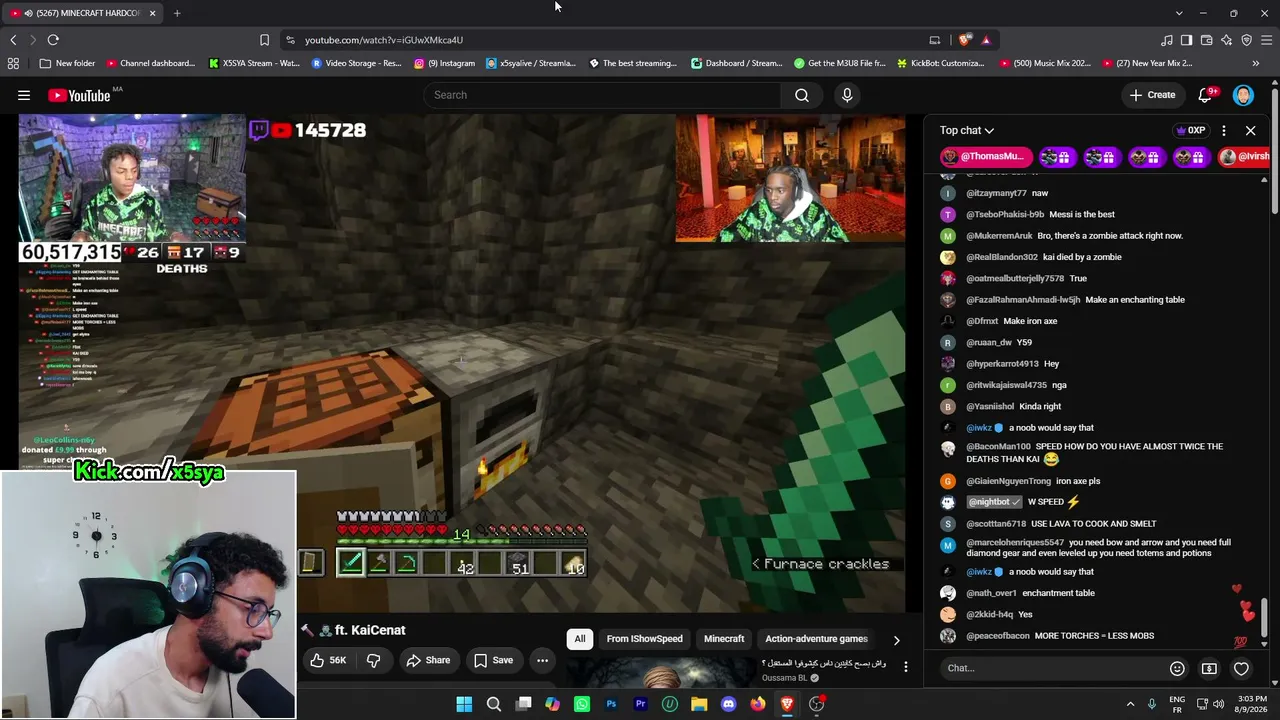Go back to previous page
The image size is (1280, 720).
(13, 40)
